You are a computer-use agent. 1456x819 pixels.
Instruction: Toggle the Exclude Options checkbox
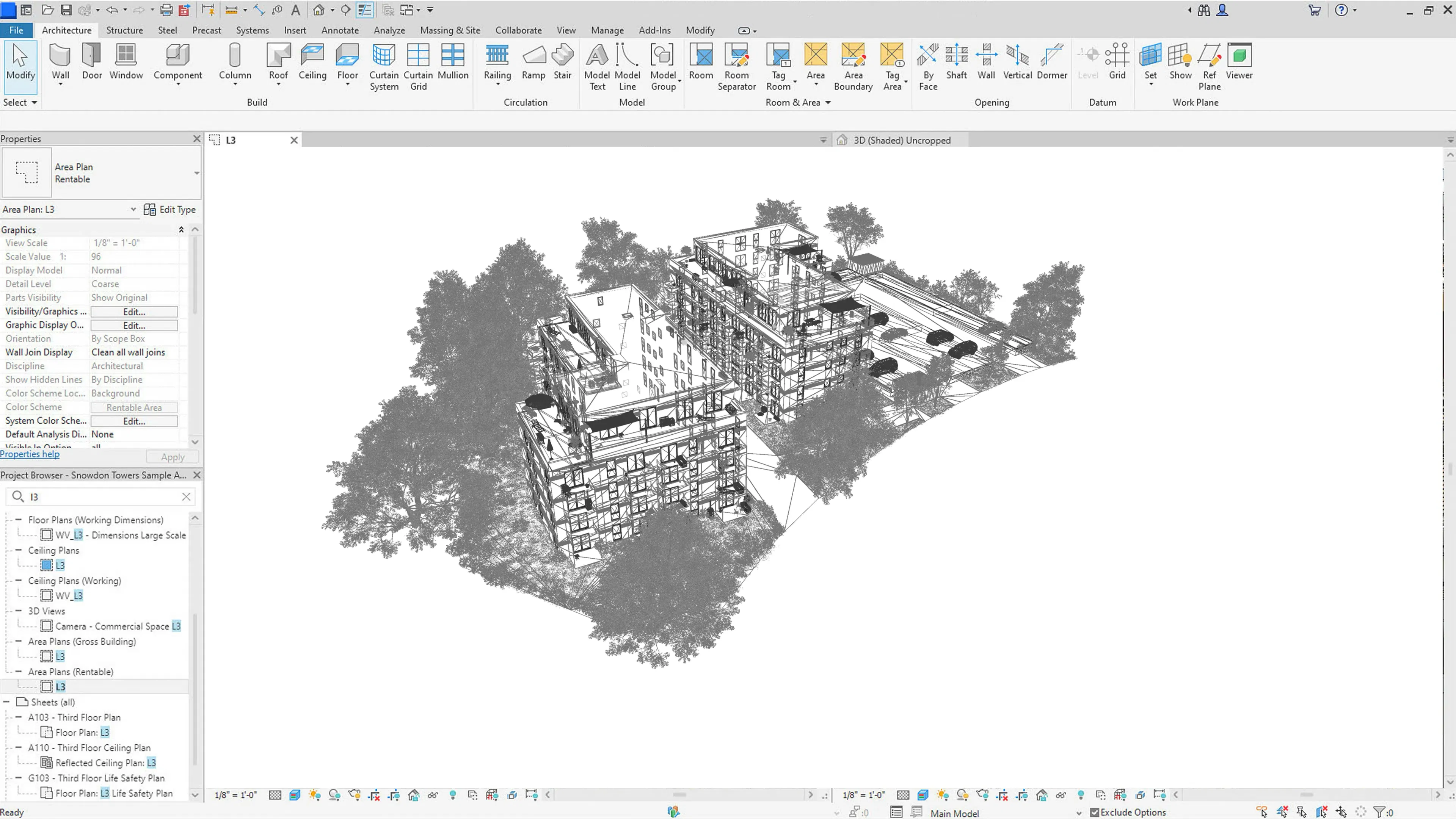click(1095, 812)
